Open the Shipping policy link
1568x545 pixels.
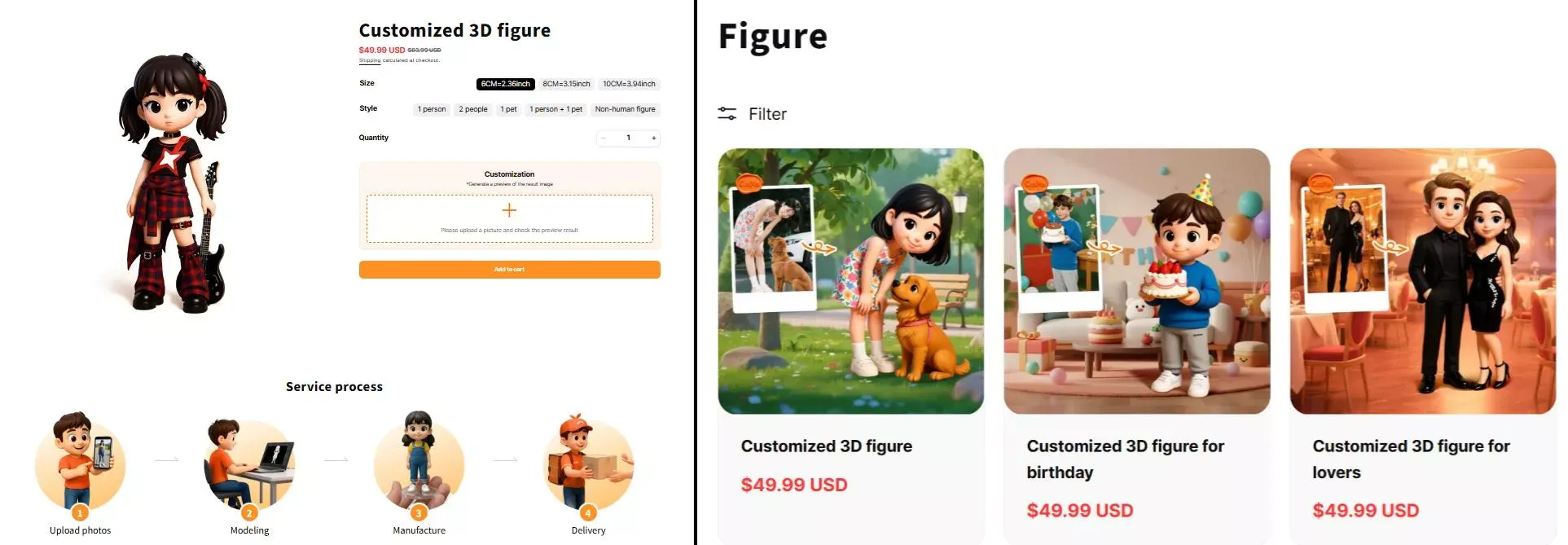[370, 60]
